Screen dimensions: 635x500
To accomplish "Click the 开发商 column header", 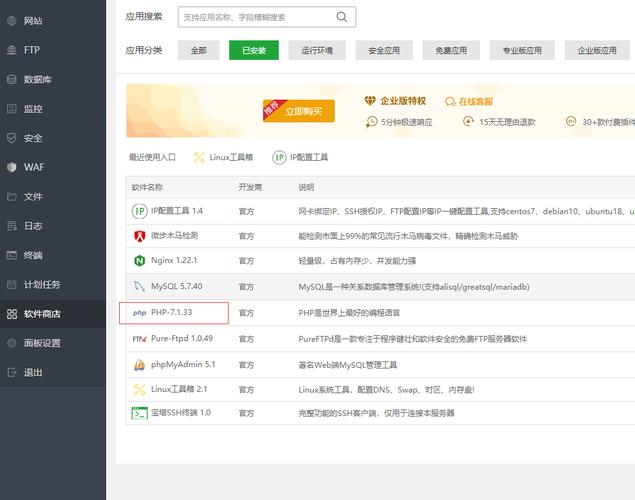I will tap(250, 187).
